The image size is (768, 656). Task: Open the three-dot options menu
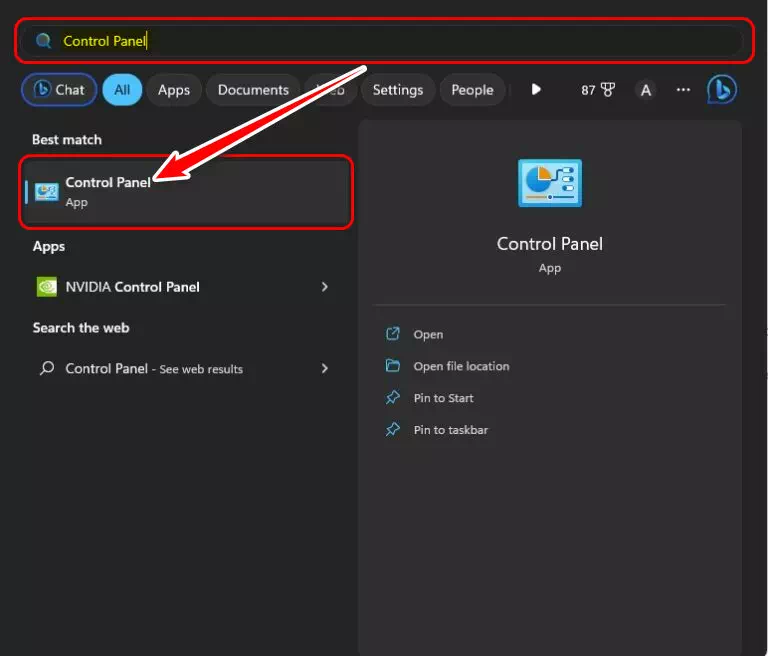pyautogui.click(x=683, y=90)
